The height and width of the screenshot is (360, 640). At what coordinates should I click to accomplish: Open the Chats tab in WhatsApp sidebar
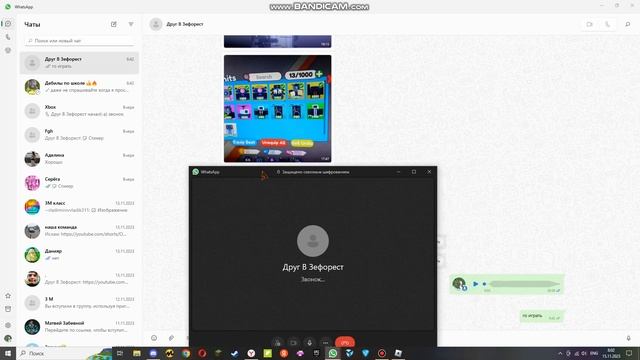(x=8, y=24)
